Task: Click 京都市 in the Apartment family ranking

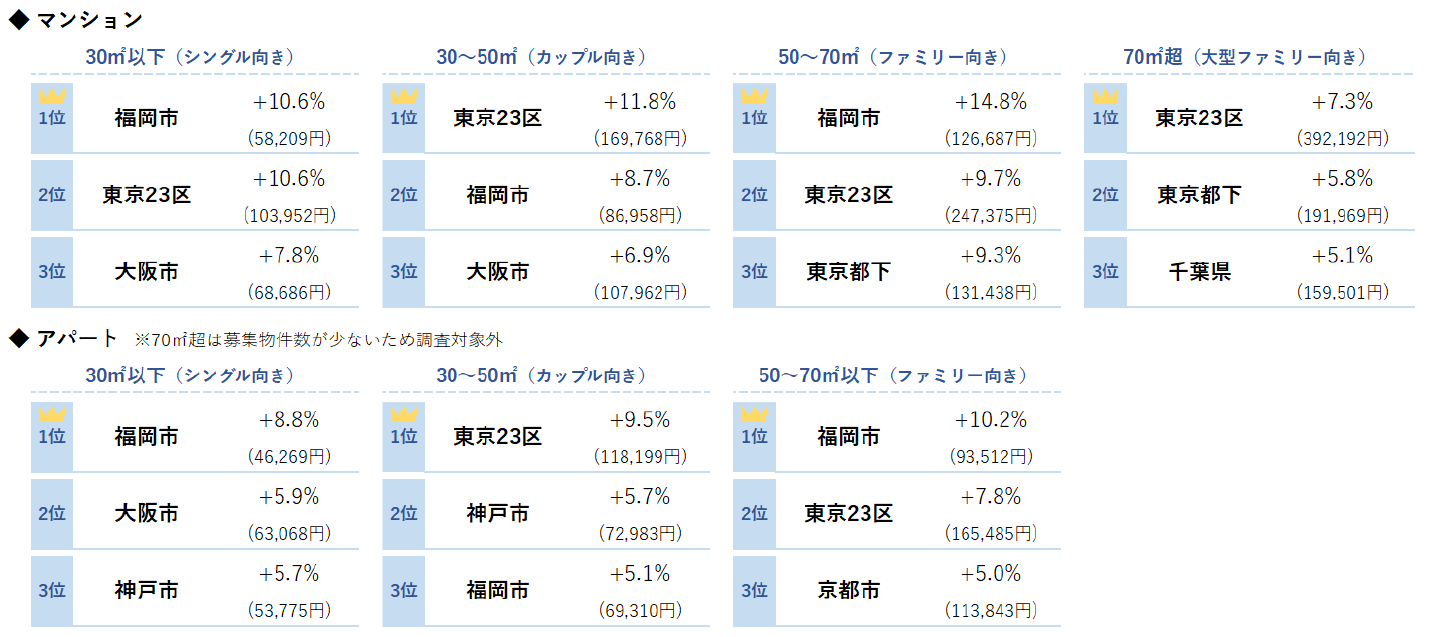Action: (848, 590)
